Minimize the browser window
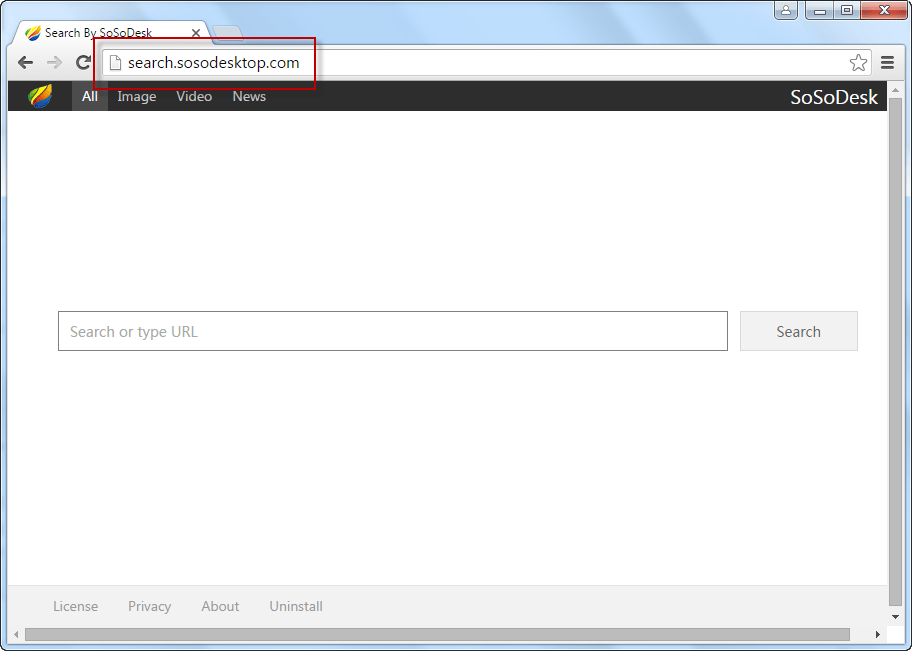Viewport: 912px width, 651px height. [x=820, y=10]
